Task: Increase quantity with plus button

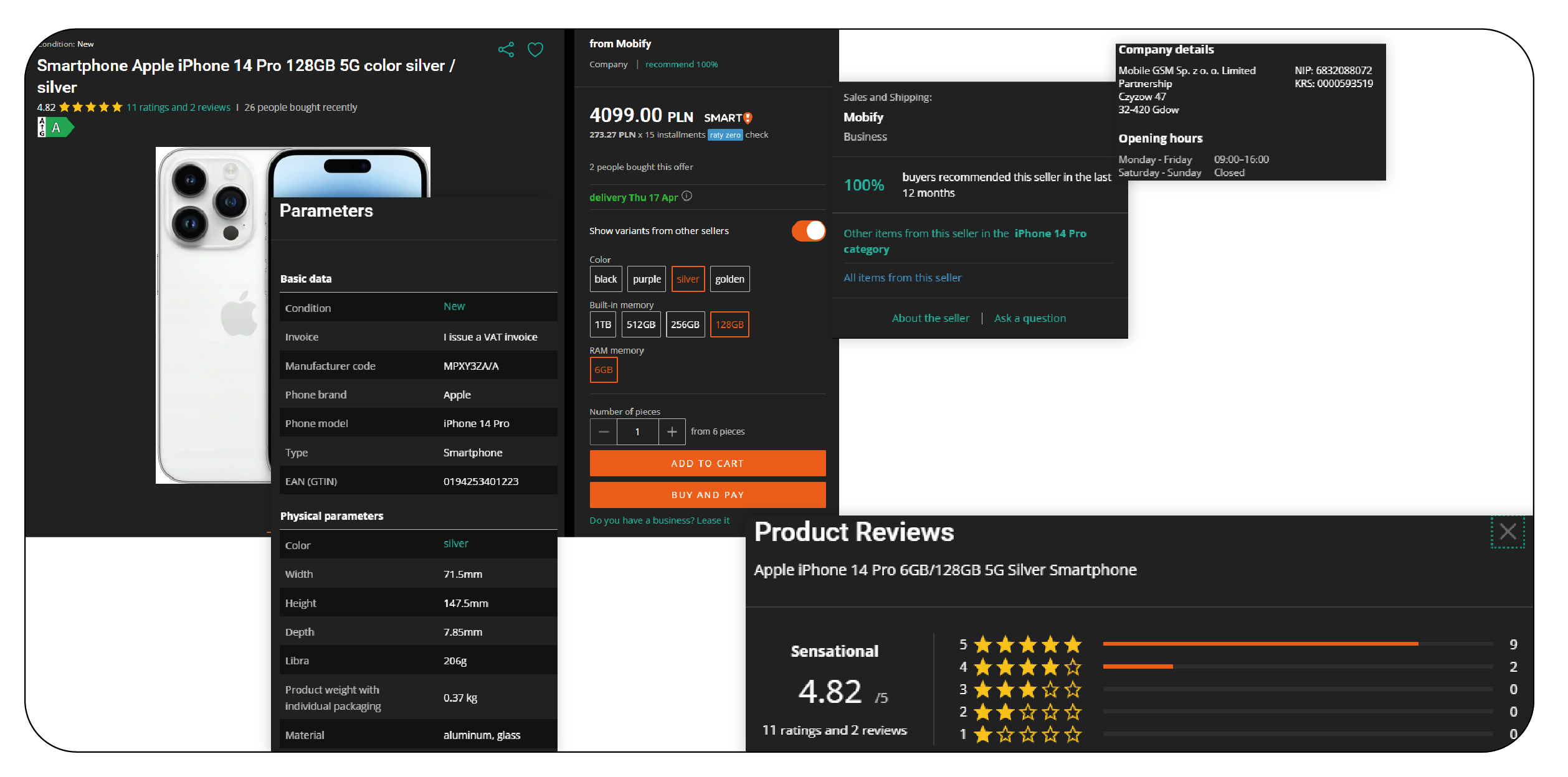Action: click(672, 431)
